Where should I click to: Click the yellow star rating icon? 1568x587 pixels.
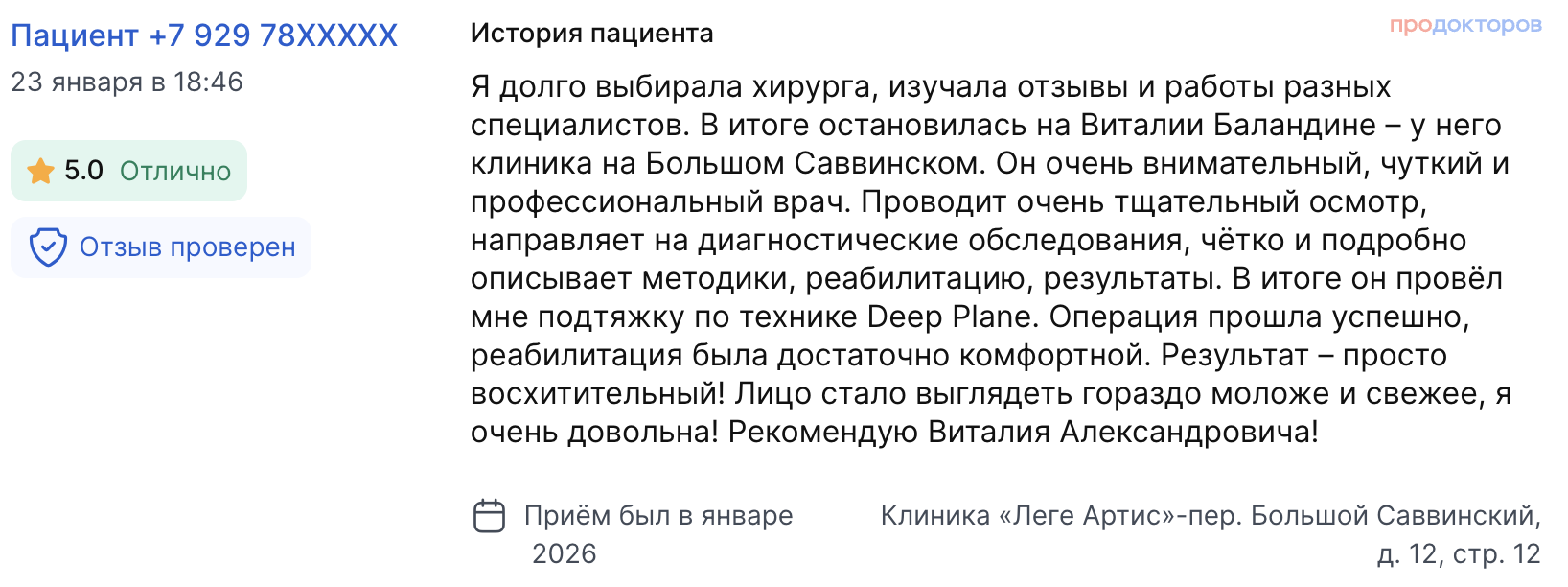coord(40,172)
